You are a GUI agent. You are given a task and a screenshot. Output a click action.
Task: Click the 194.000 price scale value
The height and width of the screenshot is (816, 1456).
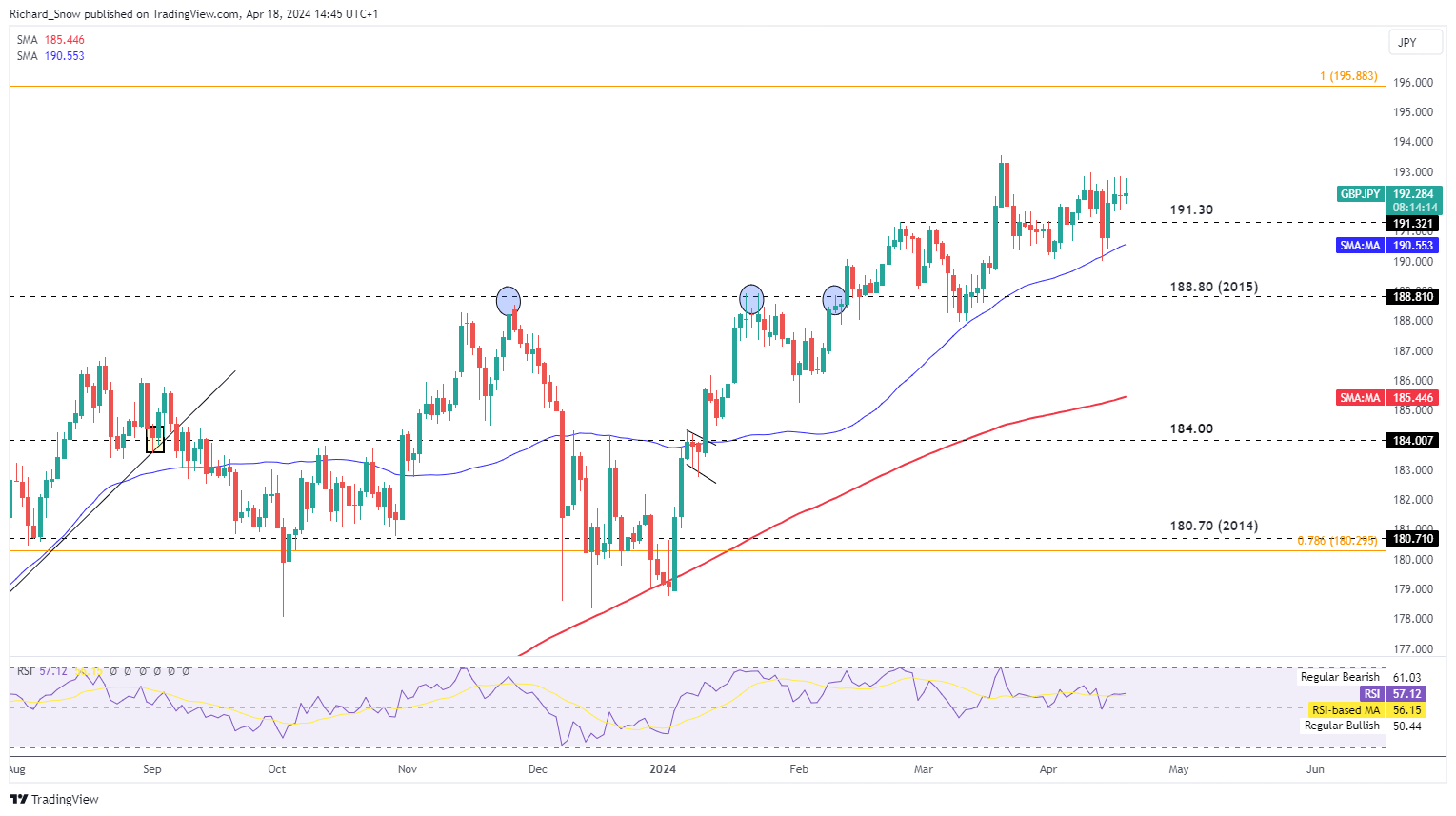[x=1413, y=142]
